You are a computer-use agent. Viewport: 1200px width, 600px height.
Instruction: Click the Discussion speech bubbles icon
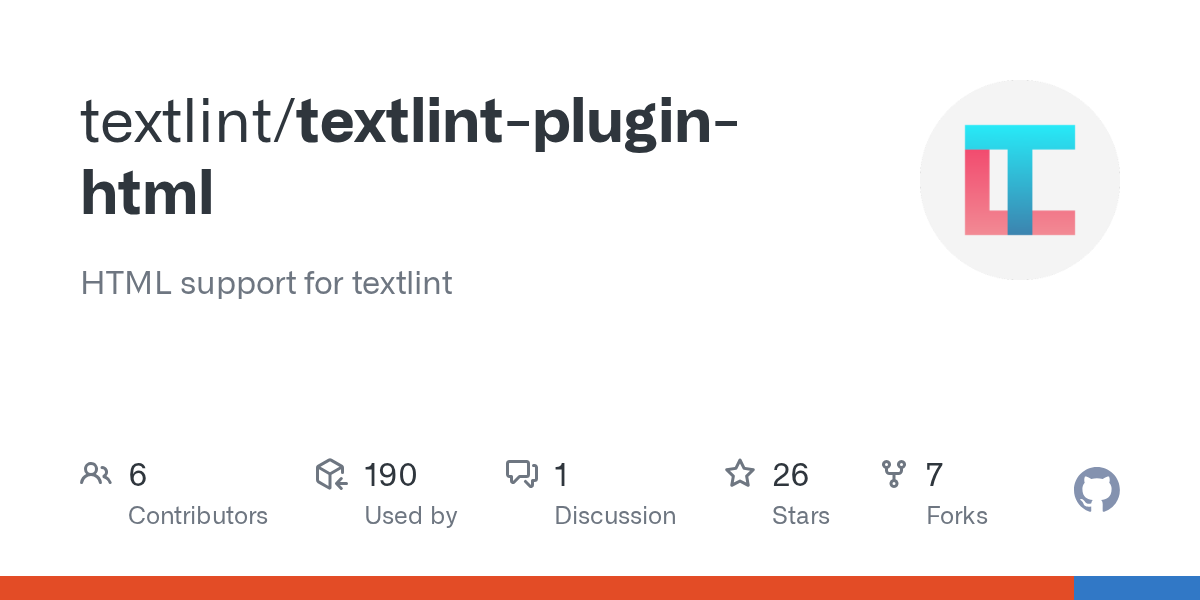pos(522,474)
